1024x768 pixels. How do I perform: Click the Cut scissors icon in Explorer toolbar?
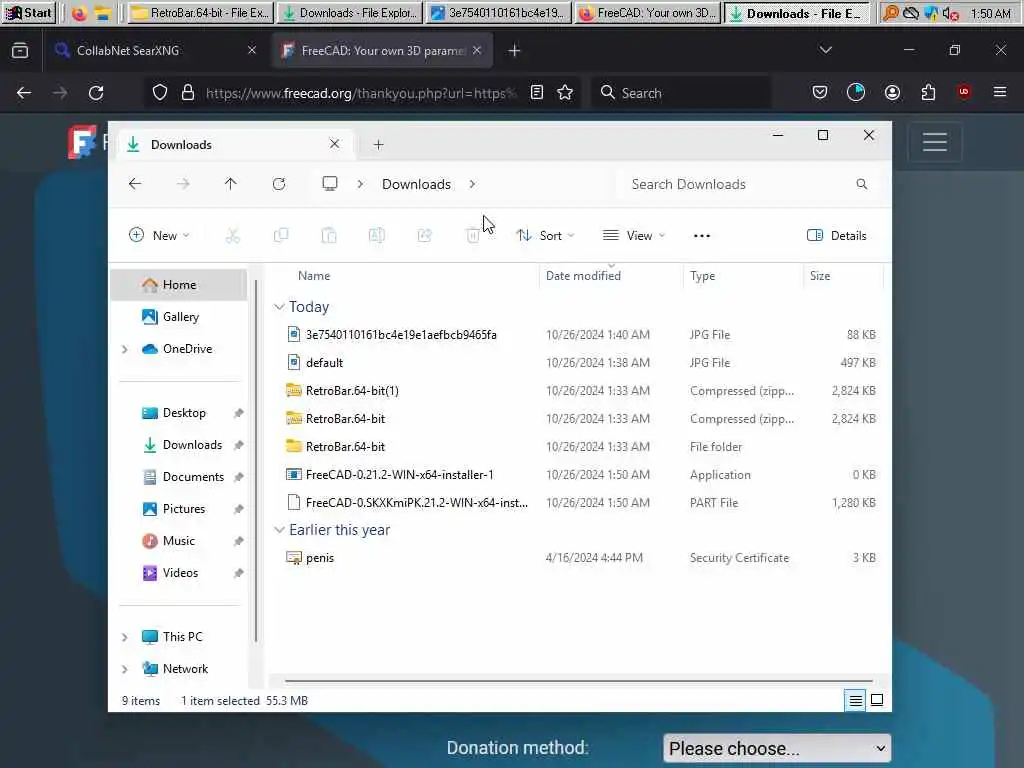pos(232,236)
